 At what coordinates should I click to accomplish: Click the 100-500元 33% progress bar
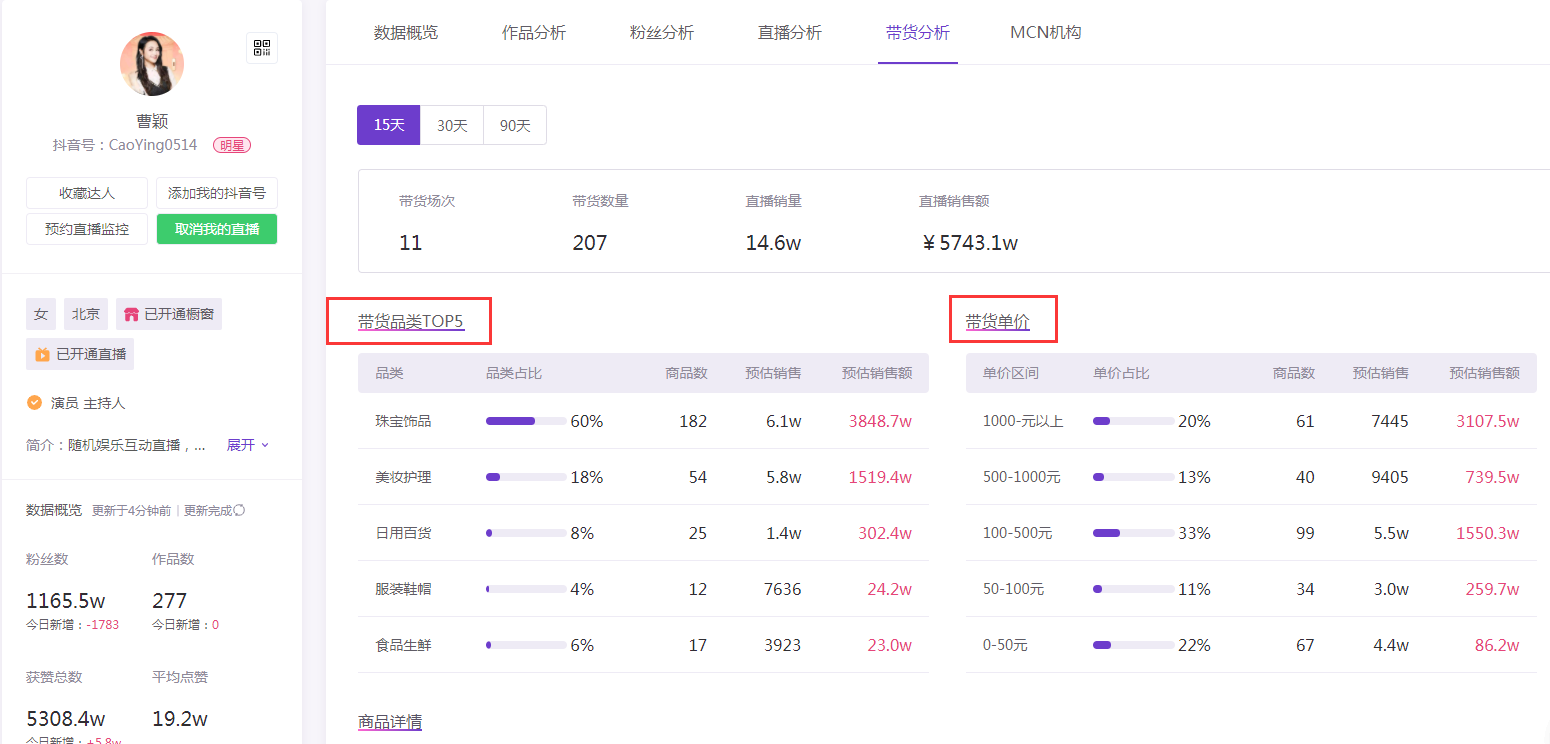1134,533
